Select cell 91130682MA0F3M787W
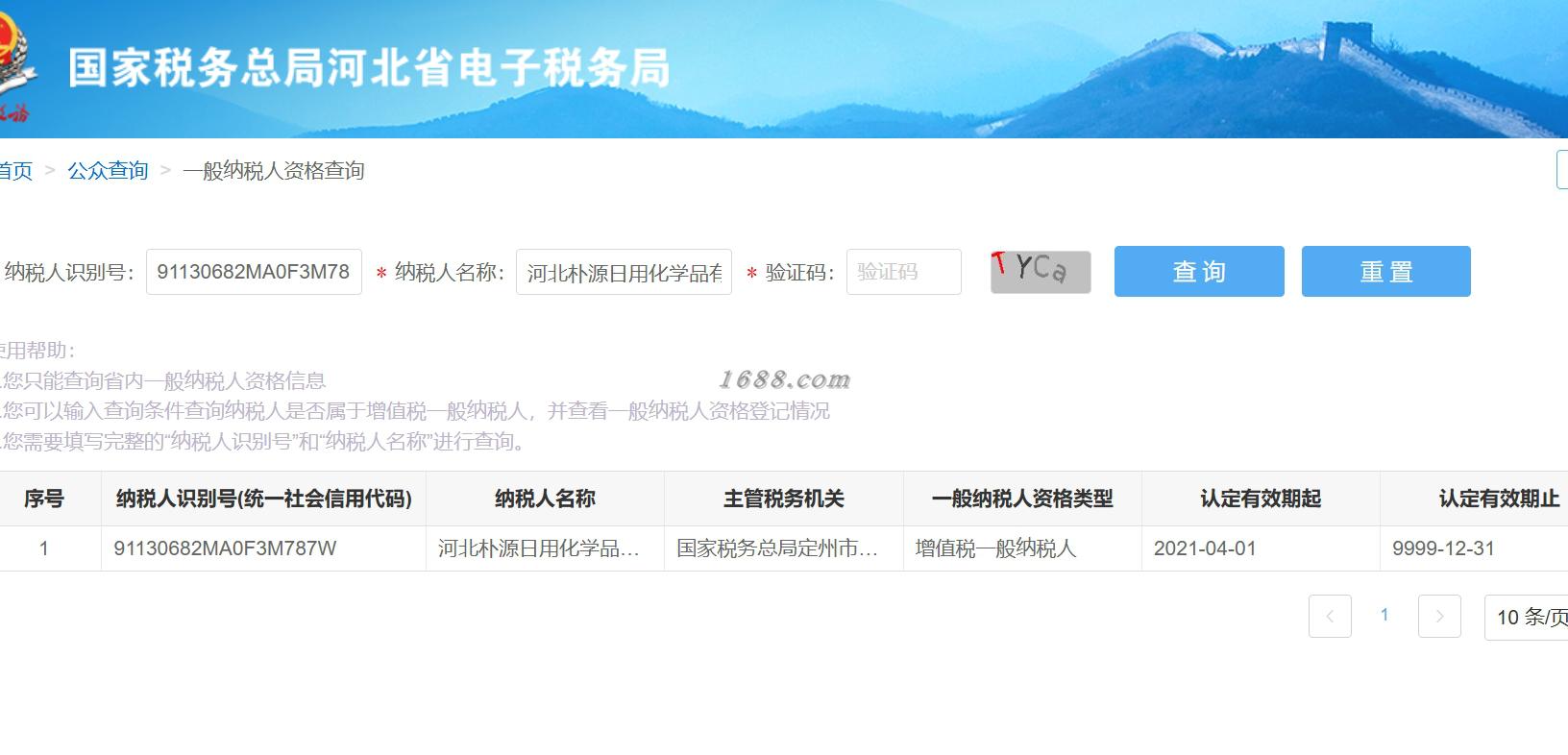1568x755 pixels. point(263,548)
